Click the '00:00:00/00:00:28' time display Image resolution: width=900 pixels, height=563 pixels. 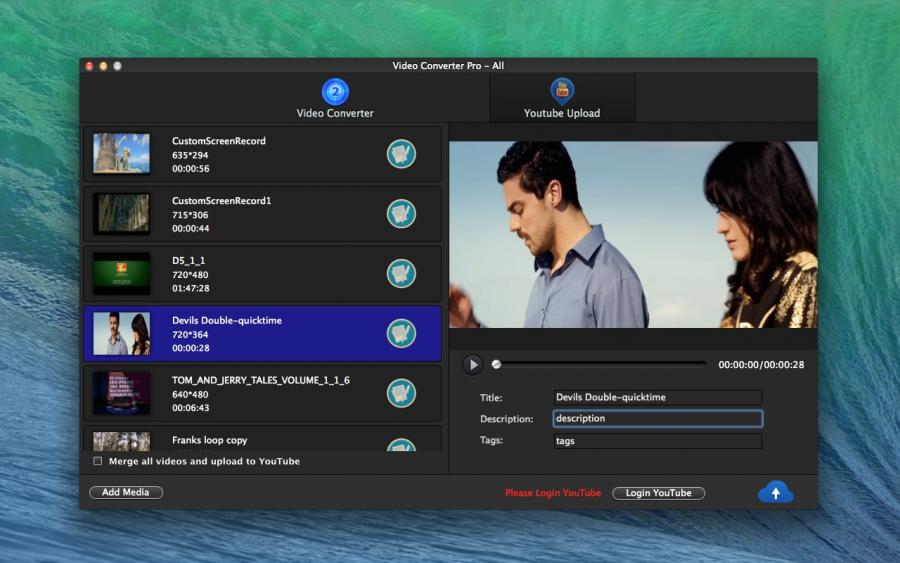(761, 365)
